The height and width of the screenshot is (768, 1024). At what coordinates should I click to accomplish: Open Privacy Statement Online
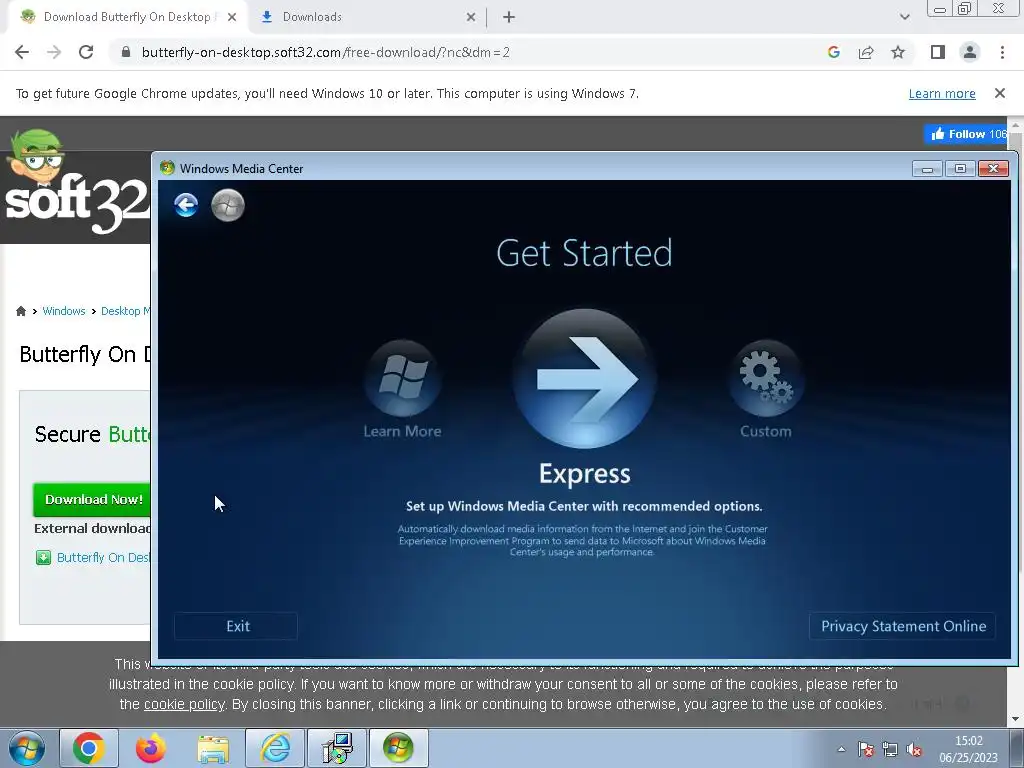point(903,626)
